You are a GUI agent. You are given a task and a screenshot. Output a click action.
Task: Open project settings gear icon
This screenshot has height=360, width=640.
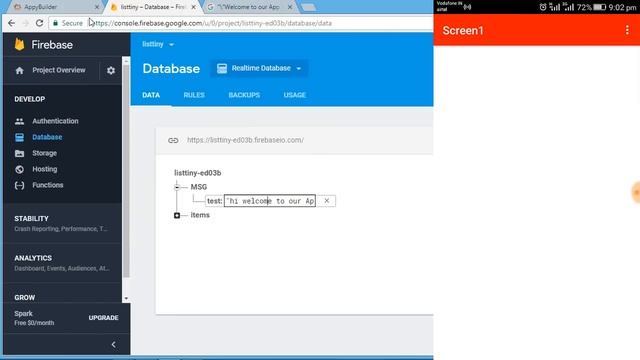(111, 71)
